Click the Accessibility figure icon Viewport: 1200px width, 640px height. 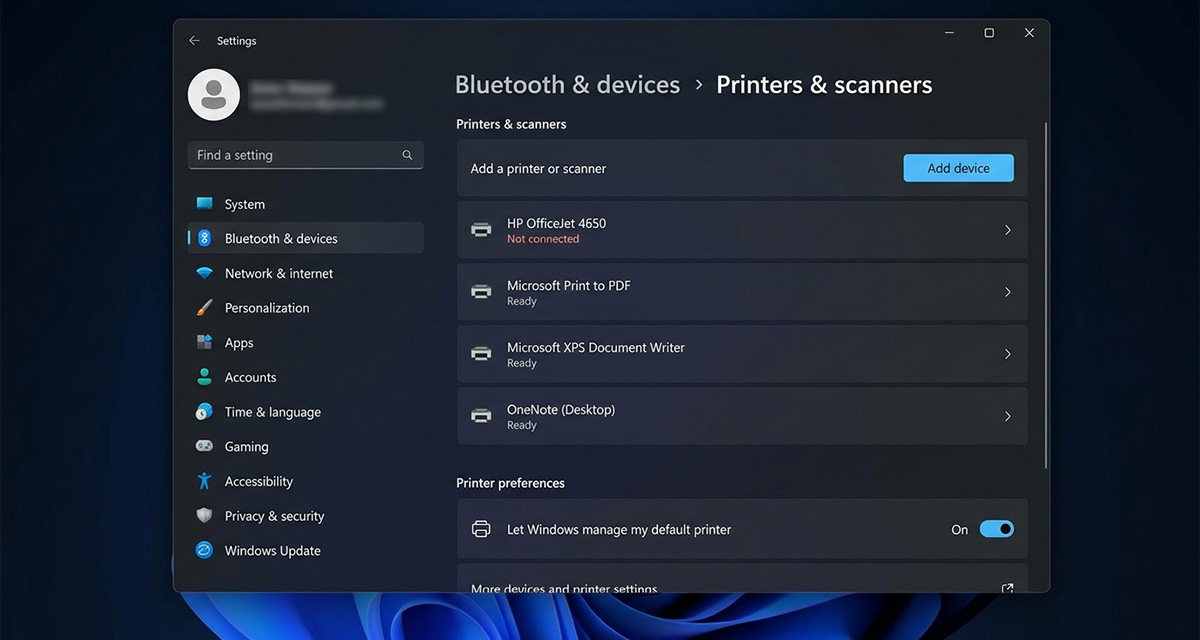[x=204, y=481]
